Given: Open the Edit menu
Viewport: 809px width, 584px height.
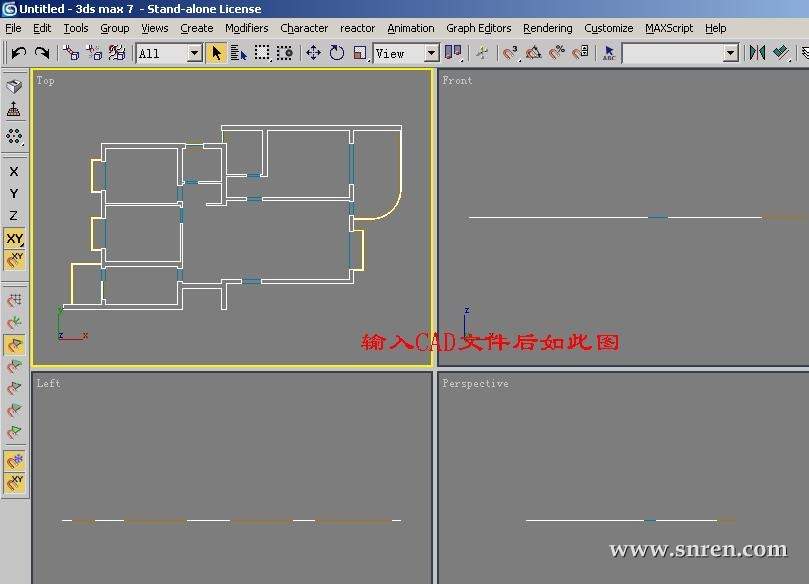Looking at the screenshot, I should 42,28.
